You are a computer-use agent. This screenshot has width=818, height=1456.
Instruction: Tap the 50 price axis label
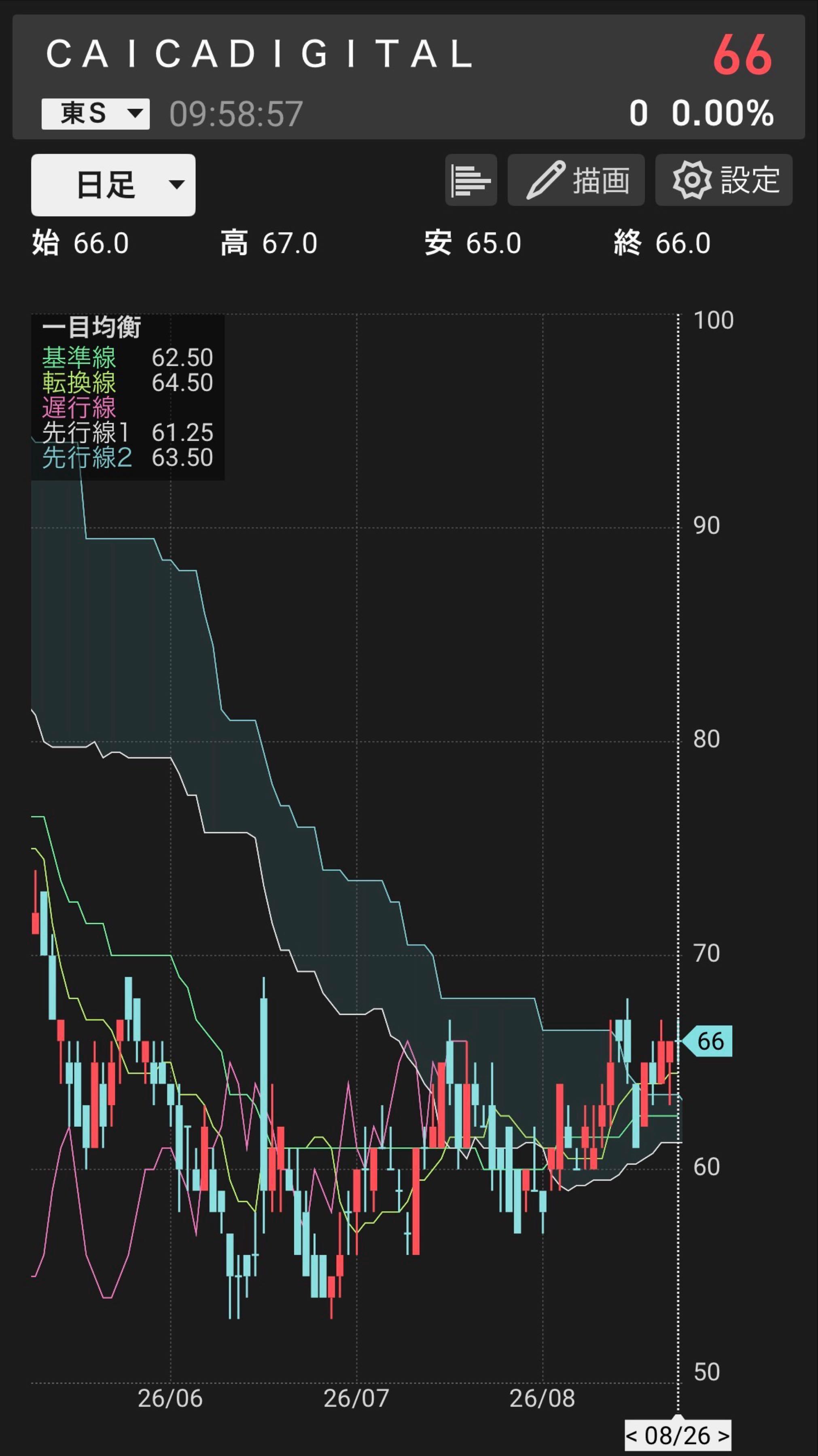coord(707,1372)
